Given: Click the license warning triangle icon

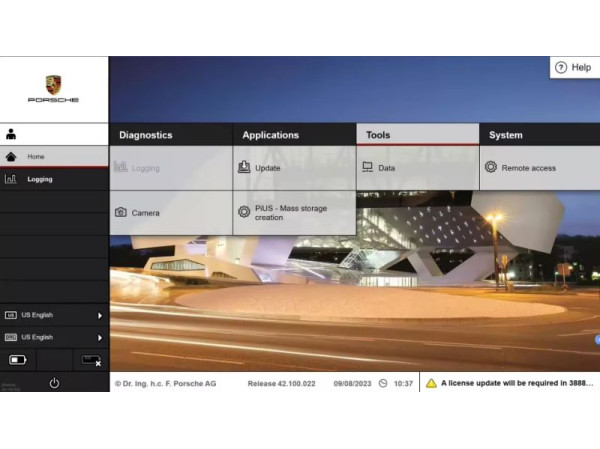Looking at the screenshot, I should click(x=431, y=383).
